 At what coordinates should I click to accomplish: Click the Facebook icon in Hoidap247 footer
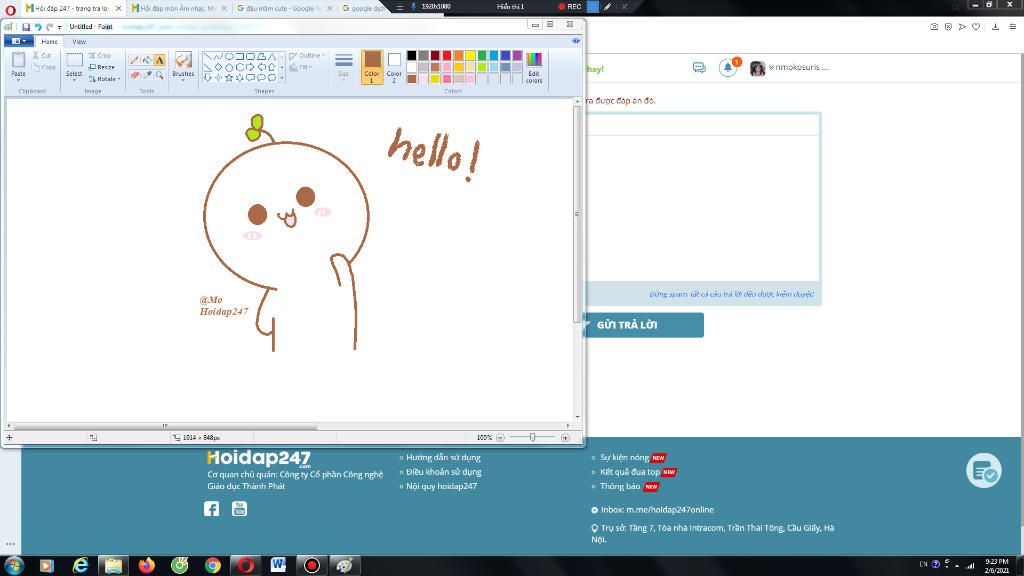pos(212,509)
